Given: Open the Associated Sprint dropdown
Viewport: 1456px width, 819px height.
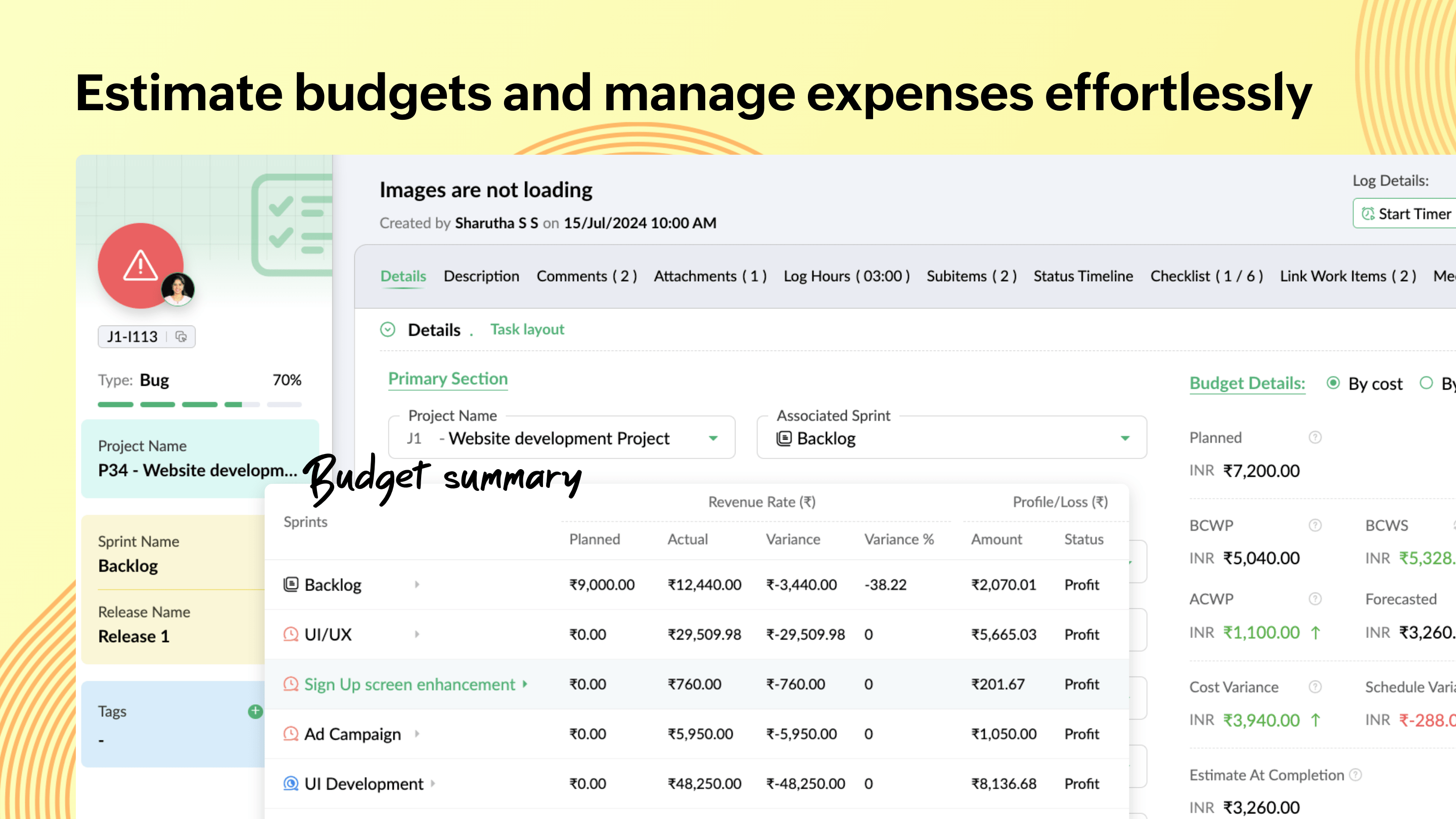Looking at the screenshot, I should [x=1125, y=437].
